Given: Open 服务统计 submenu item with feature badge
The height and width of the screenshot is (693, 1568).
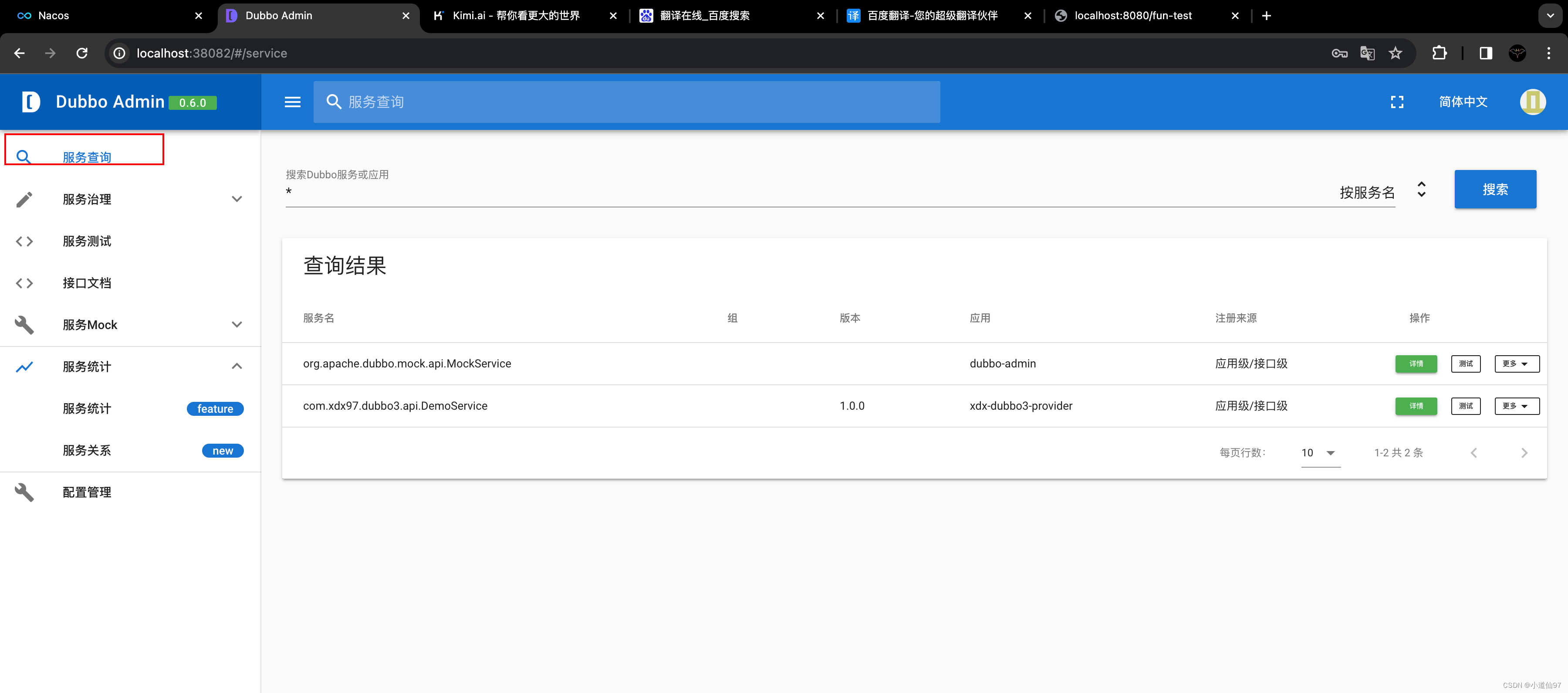Looking at the screenshot, I should pos(130,409).
